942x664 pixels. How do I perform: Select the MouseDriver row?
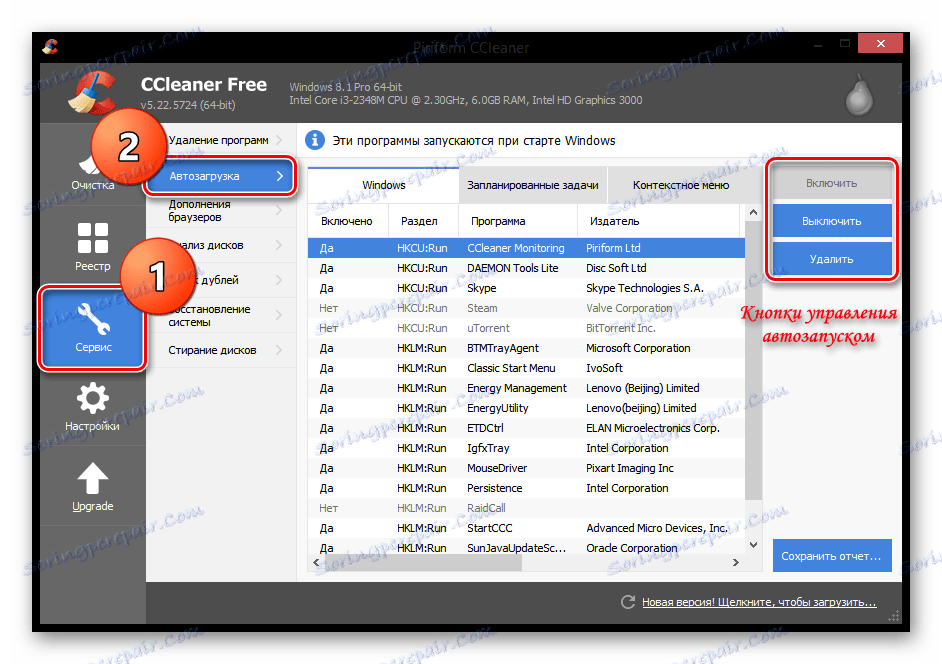tap(526, 468)
